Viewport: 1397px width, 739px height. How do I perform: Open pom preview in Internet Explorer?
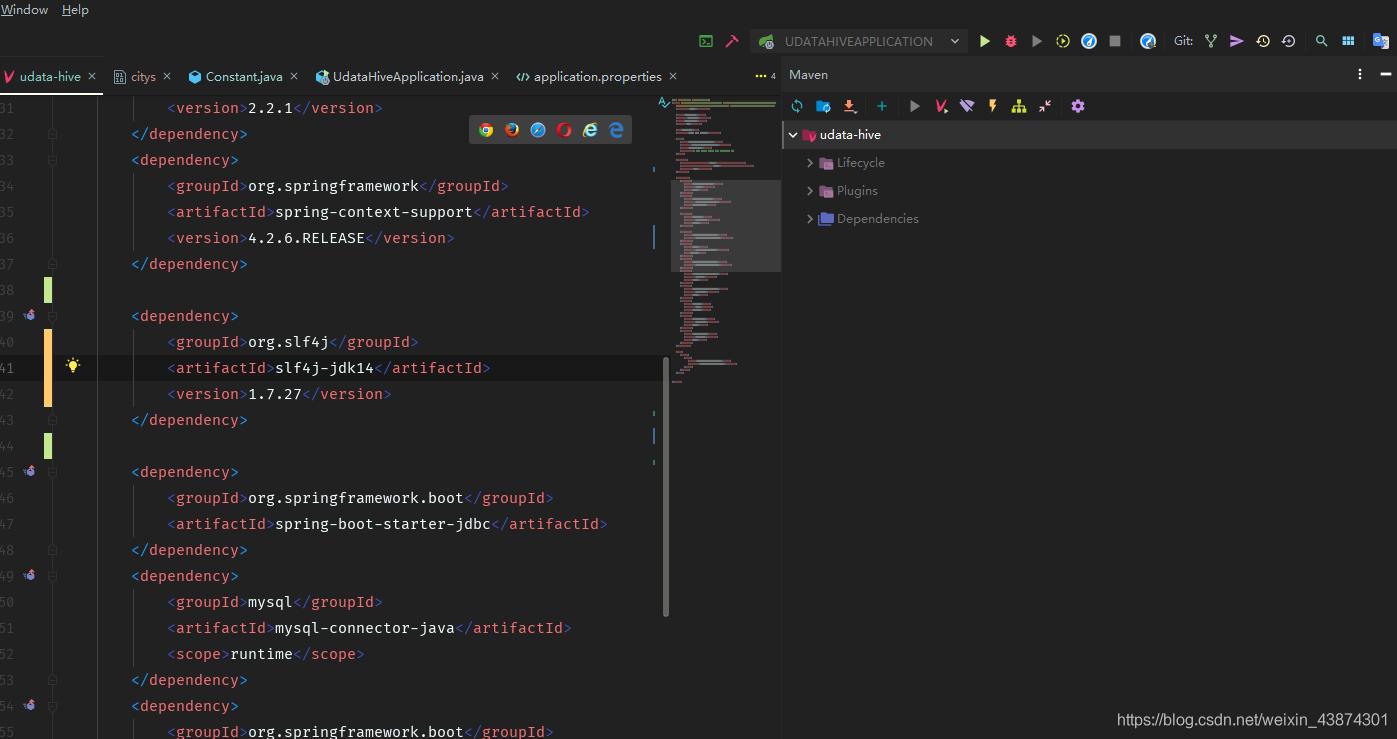click(x=590, y=130)
